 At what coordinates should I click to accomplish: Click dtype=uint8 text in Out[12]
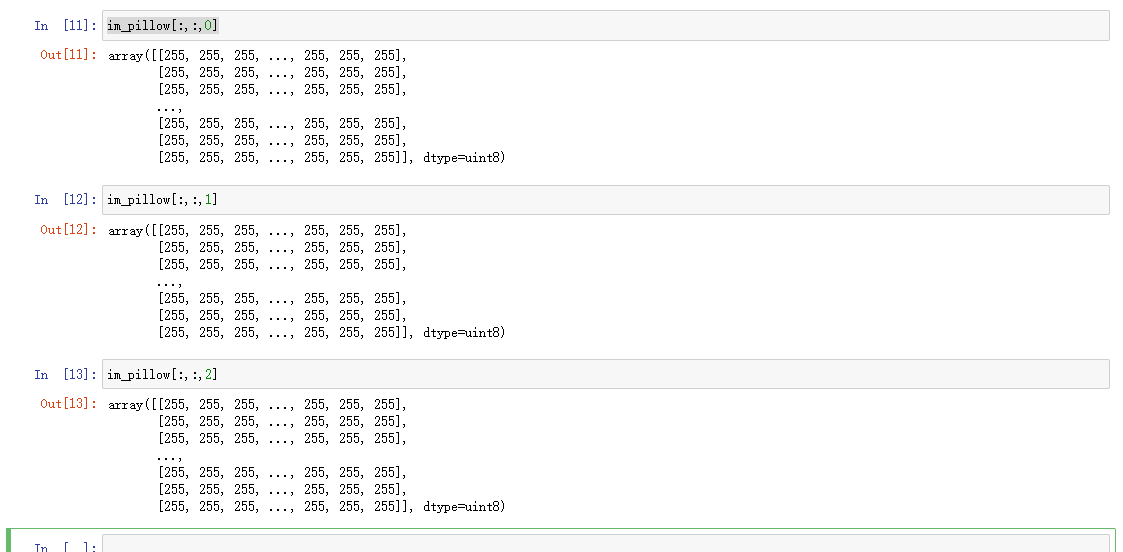(461, 333)
